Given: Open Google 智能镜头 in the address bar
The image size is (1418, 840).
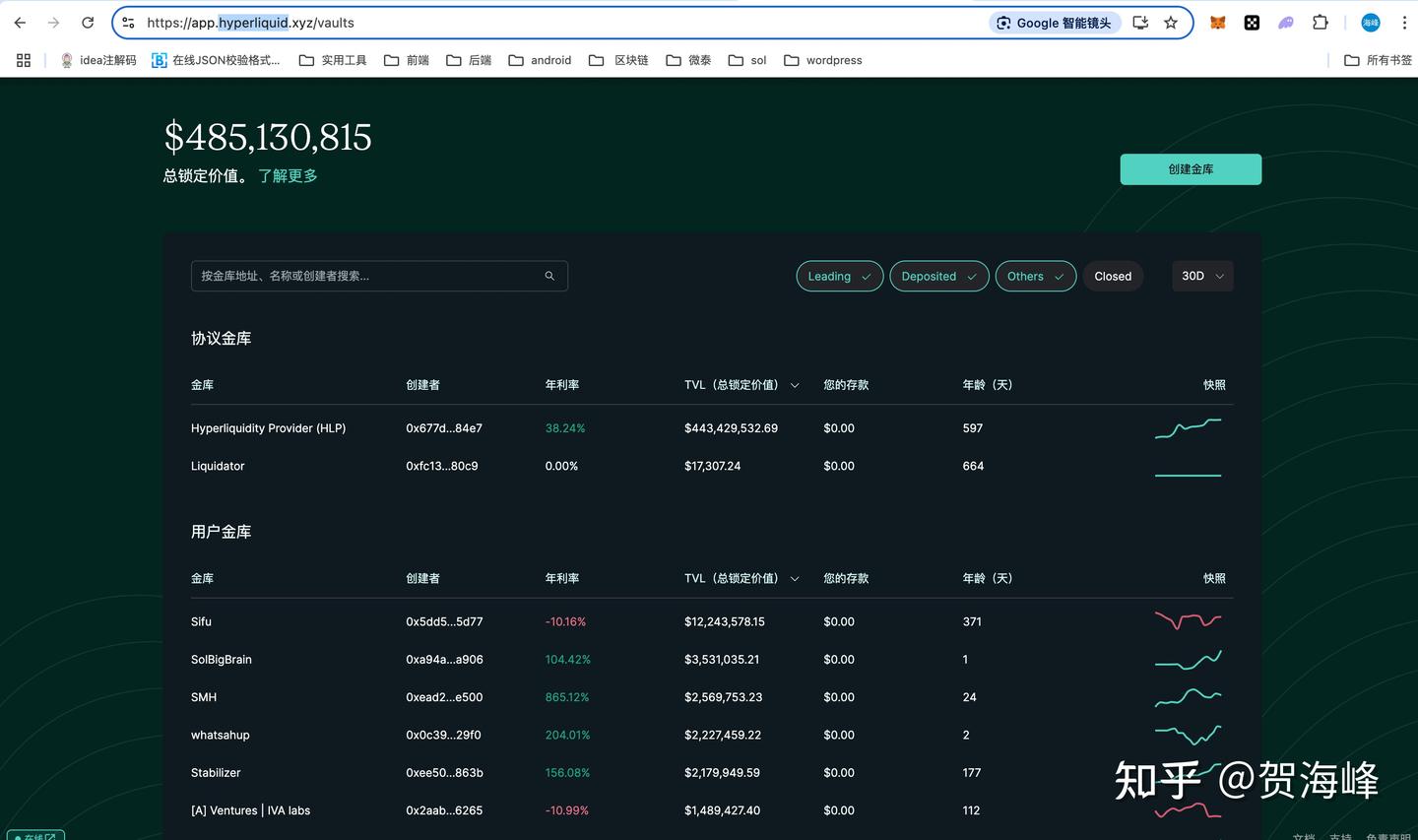Looking at the screenshot, I should point(1055,23).
